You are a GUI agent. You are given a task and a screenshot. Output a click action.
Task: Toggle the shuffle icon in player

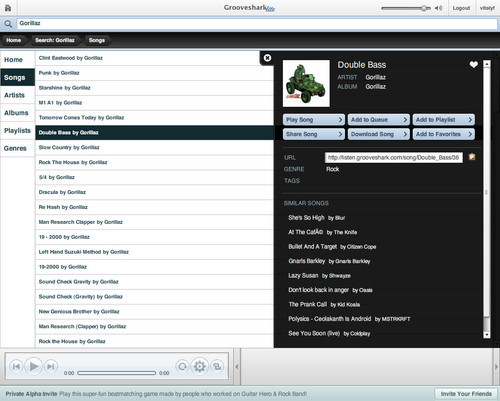217,367
